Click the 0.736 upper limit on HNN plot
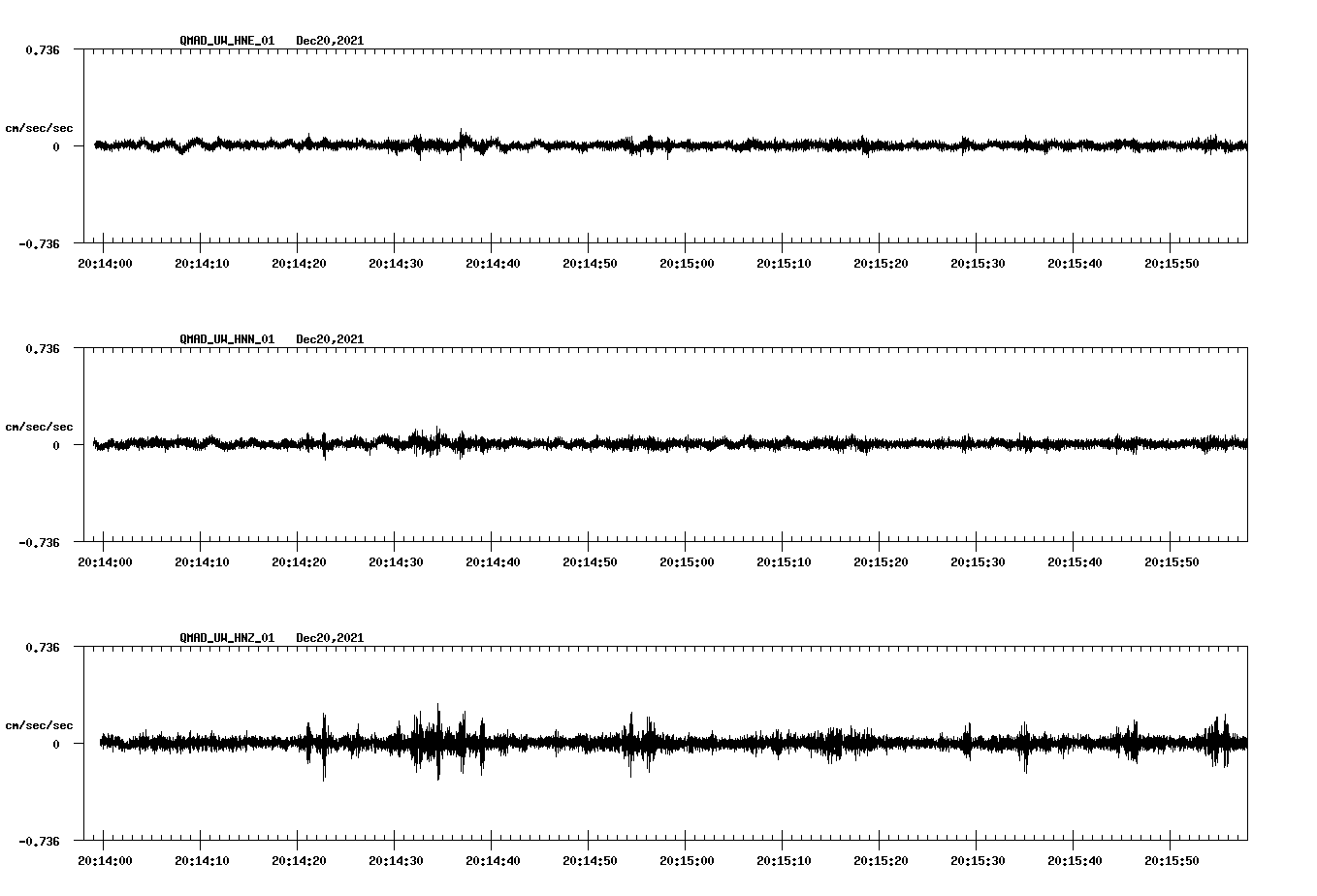Image resolution: width=1317 pixels, height=896 pixels. (42, 348)
